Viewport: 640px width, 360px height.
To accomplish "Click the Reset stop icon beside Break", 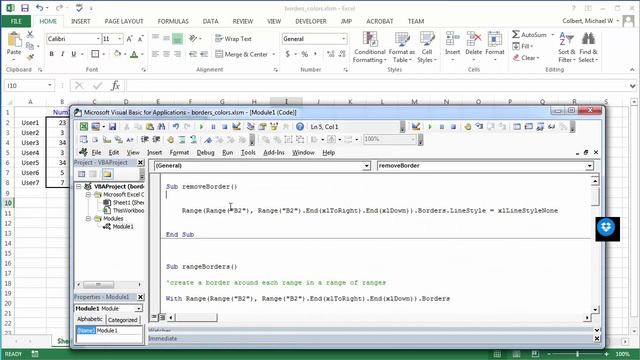I will [x=224, y=127].
